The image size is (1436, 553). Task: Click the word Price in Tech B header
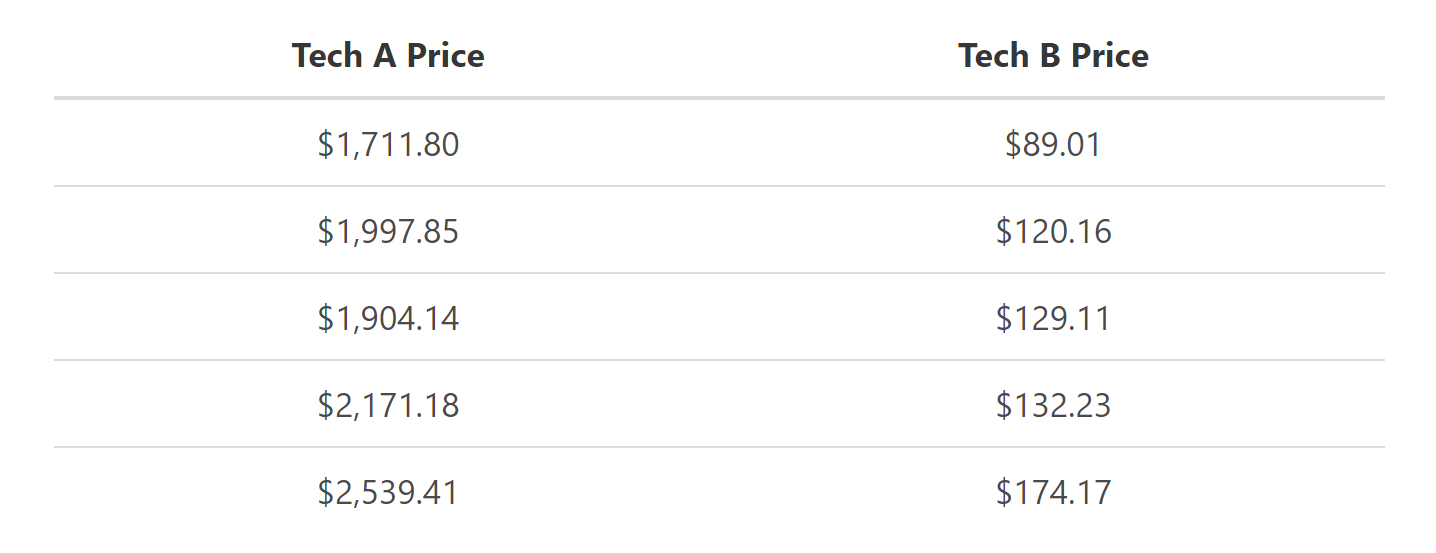[1108, 56]
